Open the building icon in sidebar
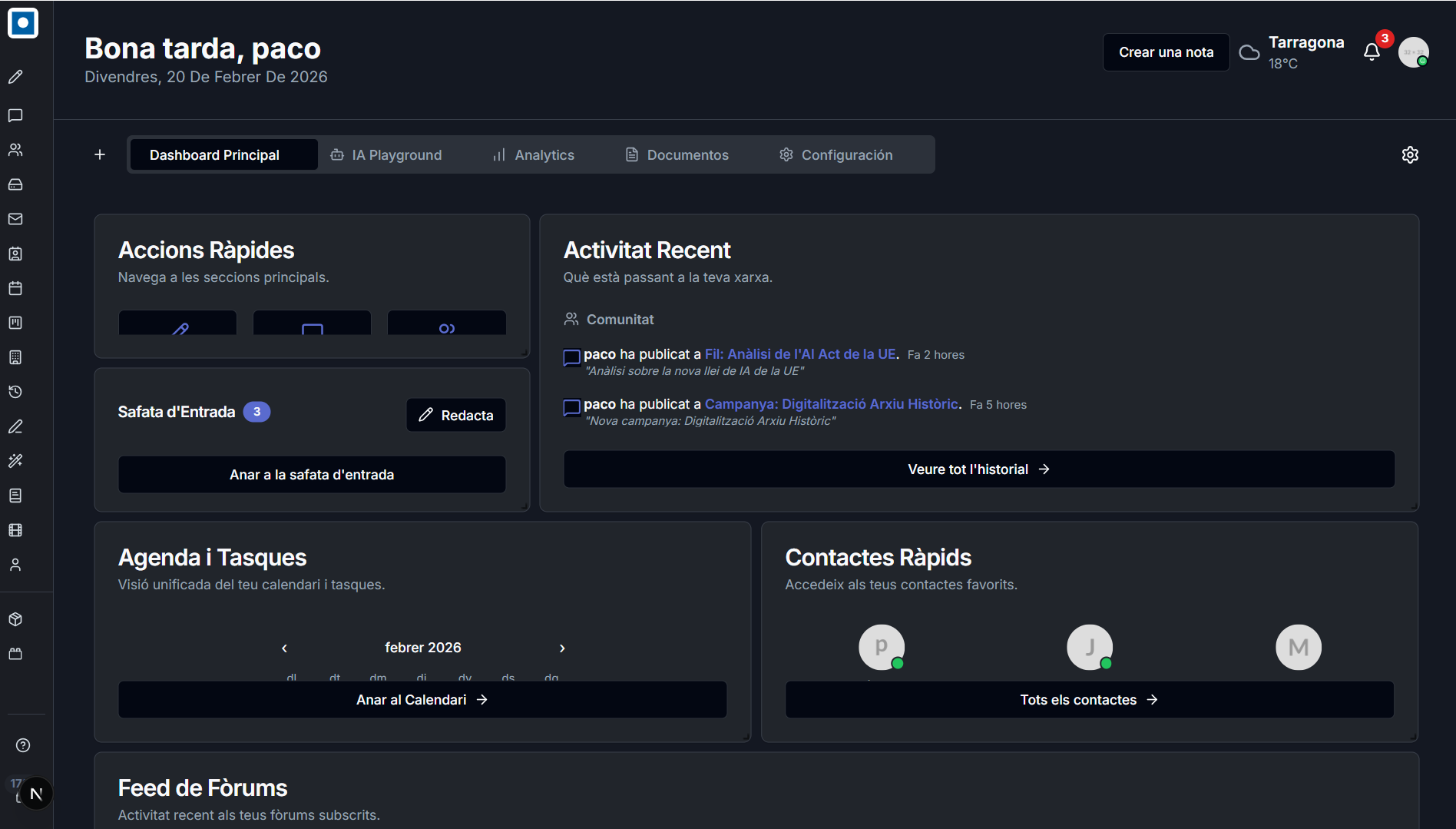 pos(15,357)
